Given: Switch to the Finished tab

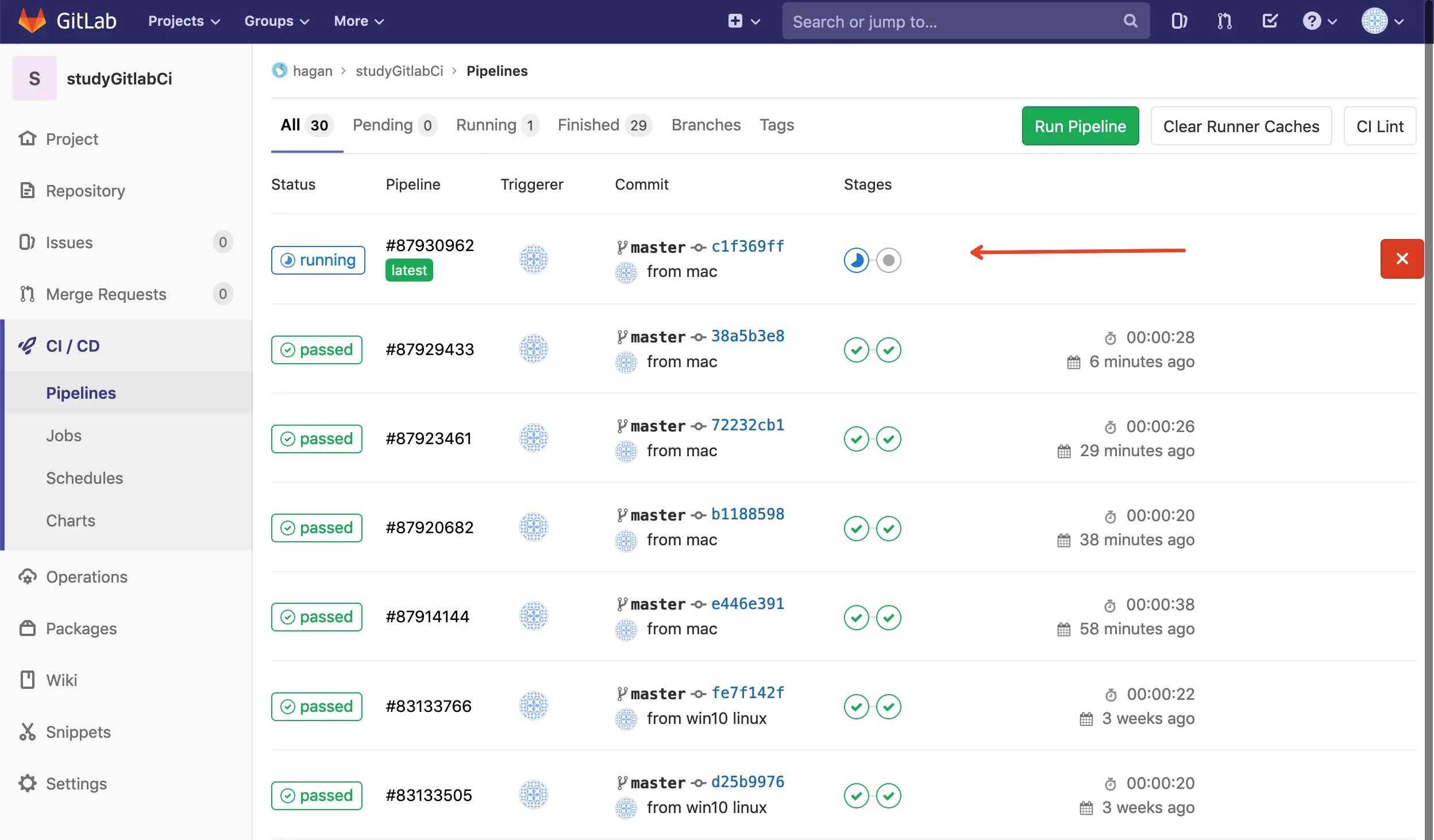Looking at the screenshot, I should (x=605, y=125).
